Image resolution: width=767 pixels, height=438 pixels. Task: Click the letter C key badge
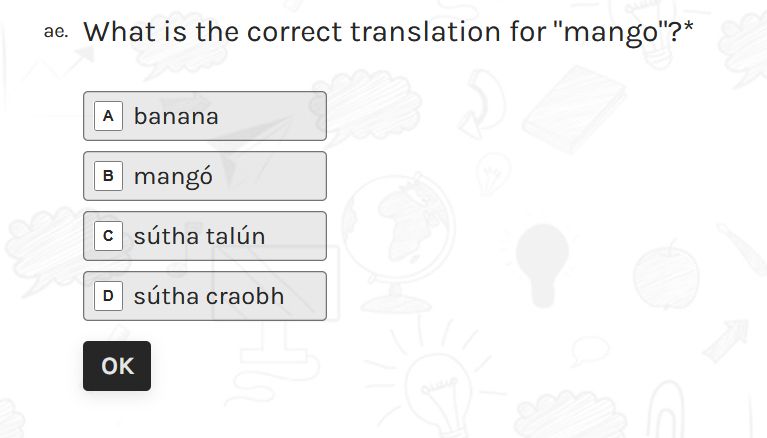pos(108,236)
